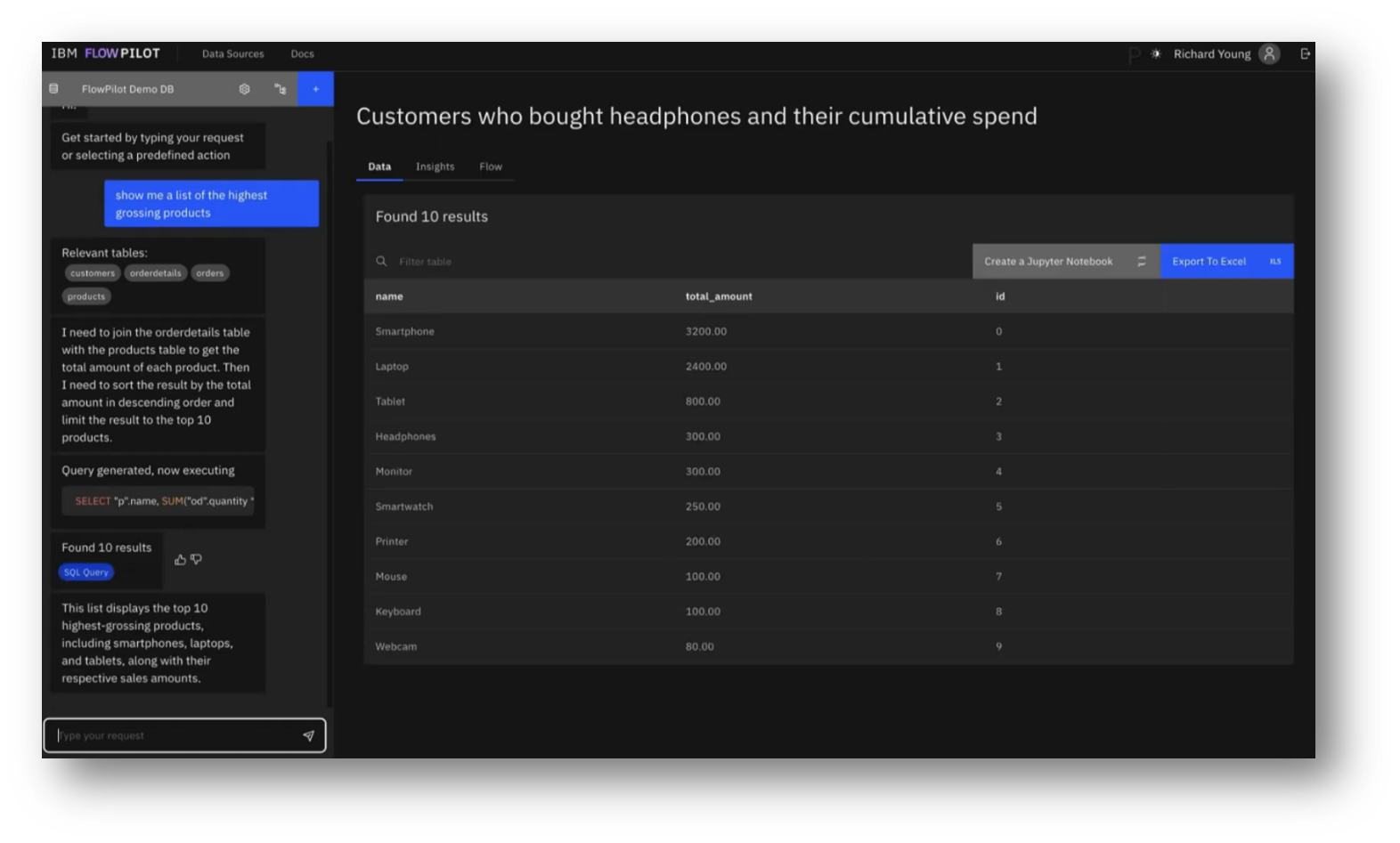Viewport: 1400px width, 843px height.
Task: Click the Headphones row name
Action: point(405,436)
